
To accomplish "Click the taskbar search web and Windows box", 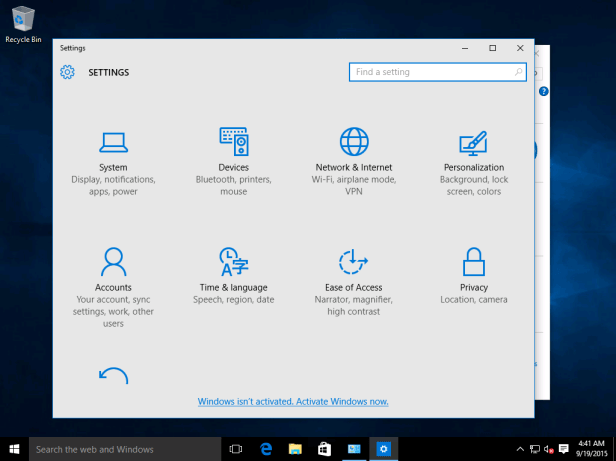I will [122, 449].
